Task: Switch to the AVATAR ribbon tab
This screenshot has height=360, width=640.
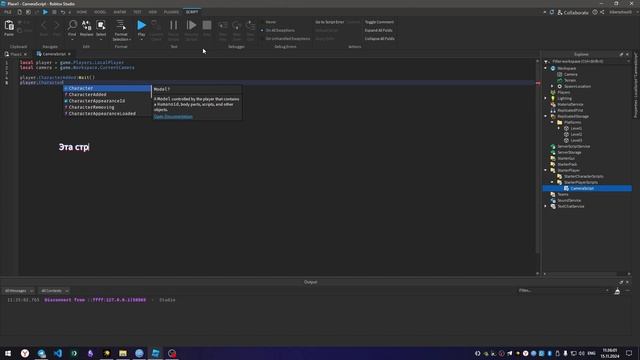Action: [120, 12]
